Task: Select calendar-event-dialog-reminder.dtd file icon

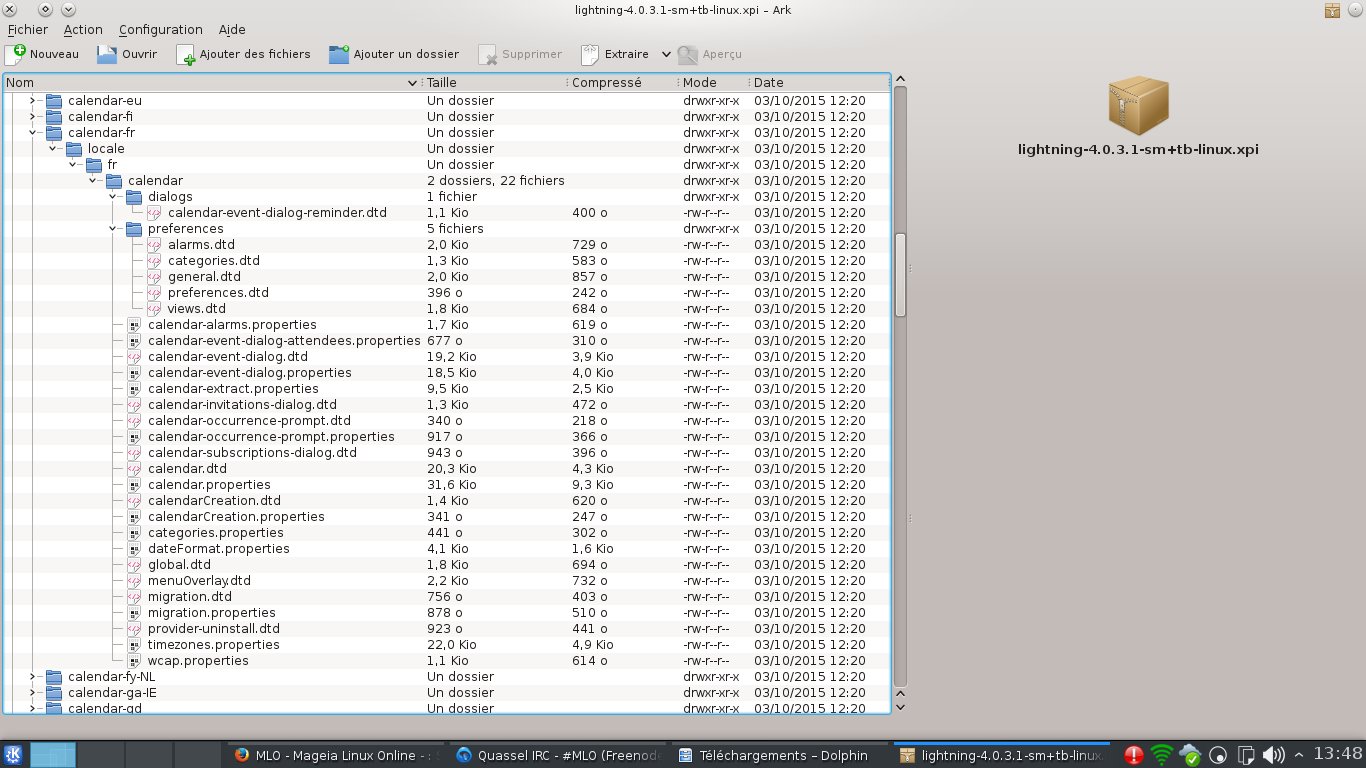Action: click(154, 213)
